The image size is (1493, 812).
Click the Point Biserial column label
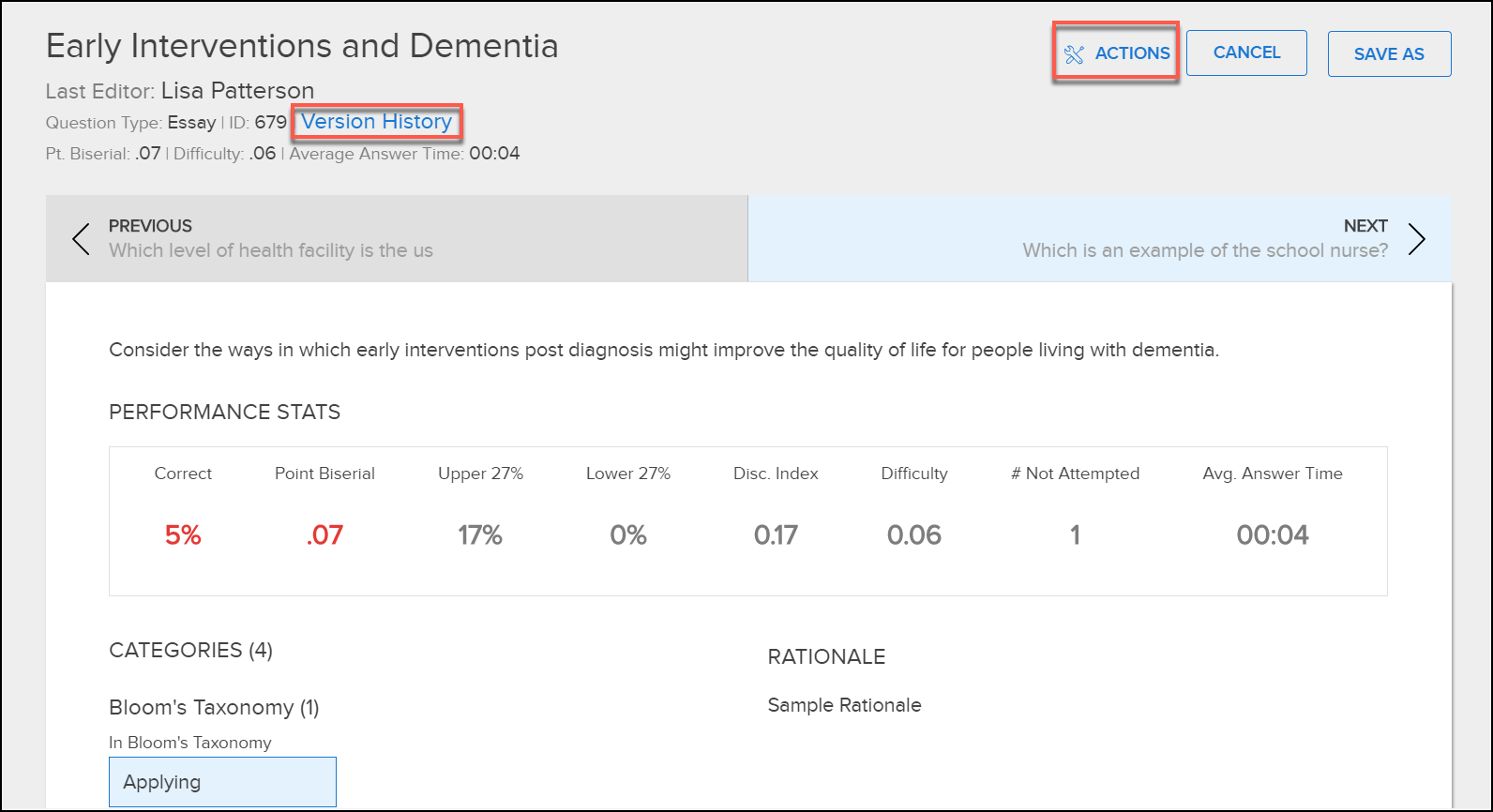(324, 474)
